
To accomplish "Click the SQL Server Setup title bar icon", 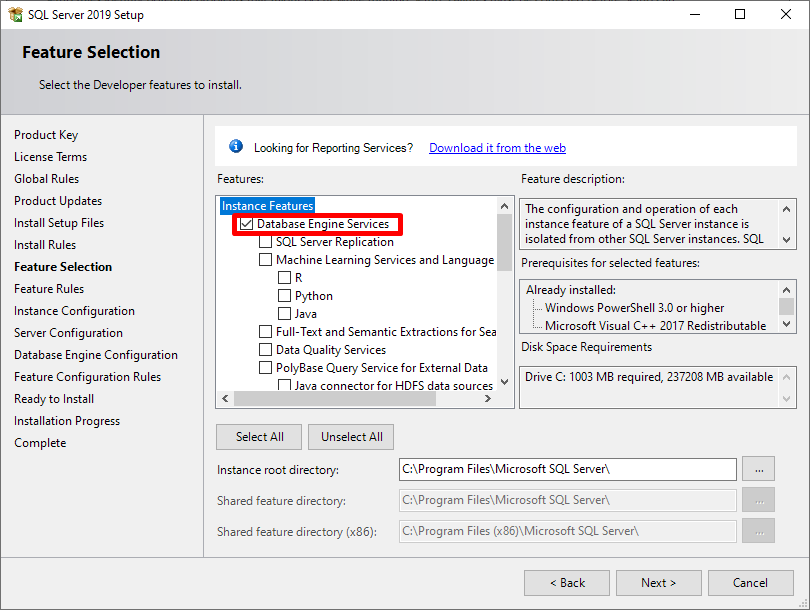I will pos(13,15).
